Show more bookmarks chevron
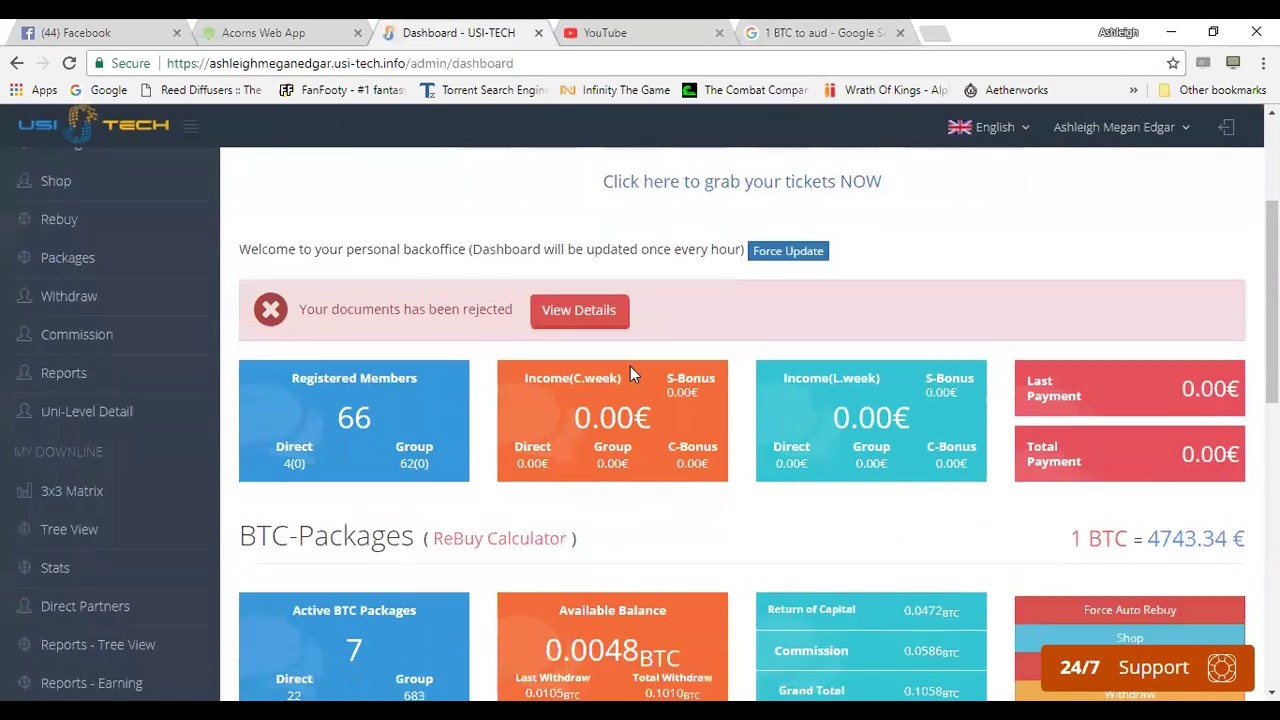The width and height of the screenshot is (1280, 720). tap(1133, 90)
